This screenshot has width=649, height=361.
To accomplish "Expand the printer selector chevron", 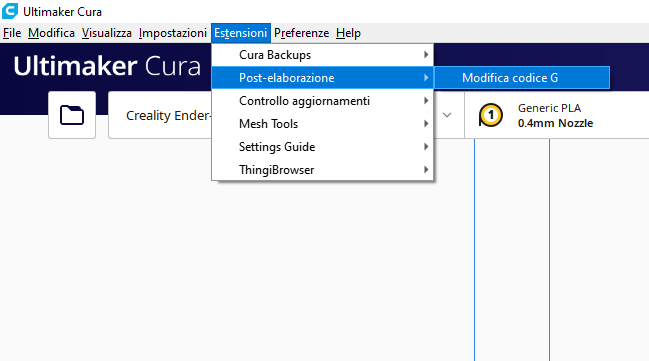I will click(447, 115).
